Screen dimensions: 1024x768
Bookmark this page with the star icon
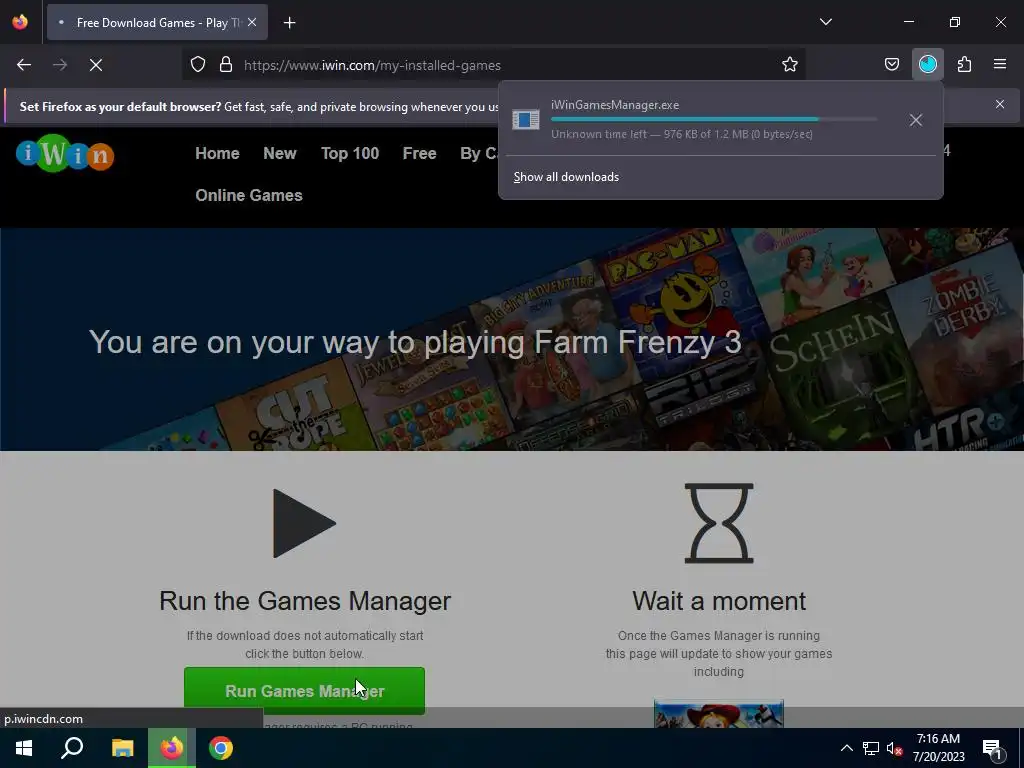point(790,65)
